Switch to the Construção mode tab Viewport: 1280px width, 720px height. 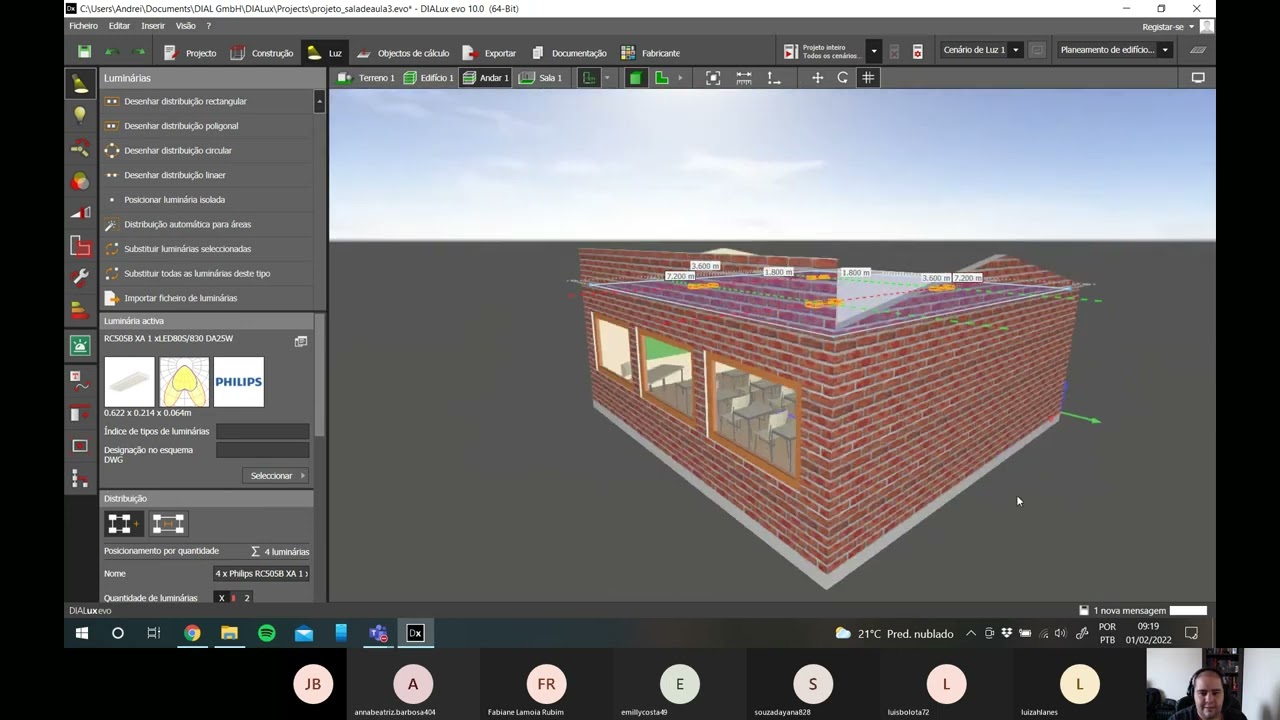(262, 53)
